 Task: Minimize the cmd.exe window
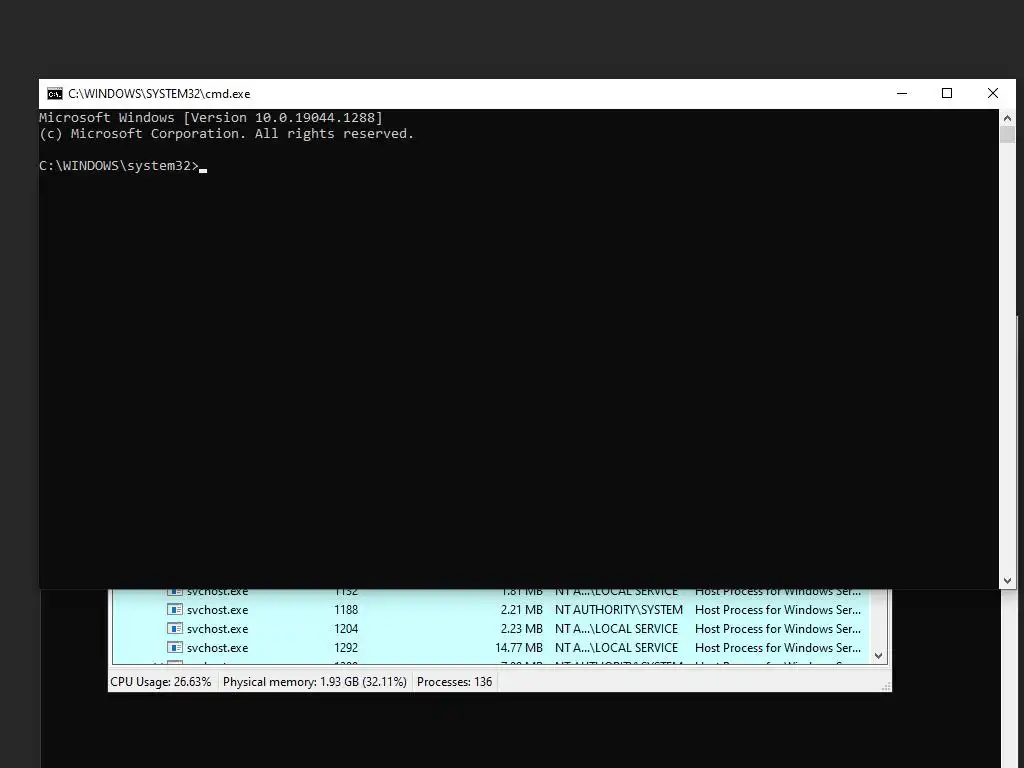(x=902, y=93)
